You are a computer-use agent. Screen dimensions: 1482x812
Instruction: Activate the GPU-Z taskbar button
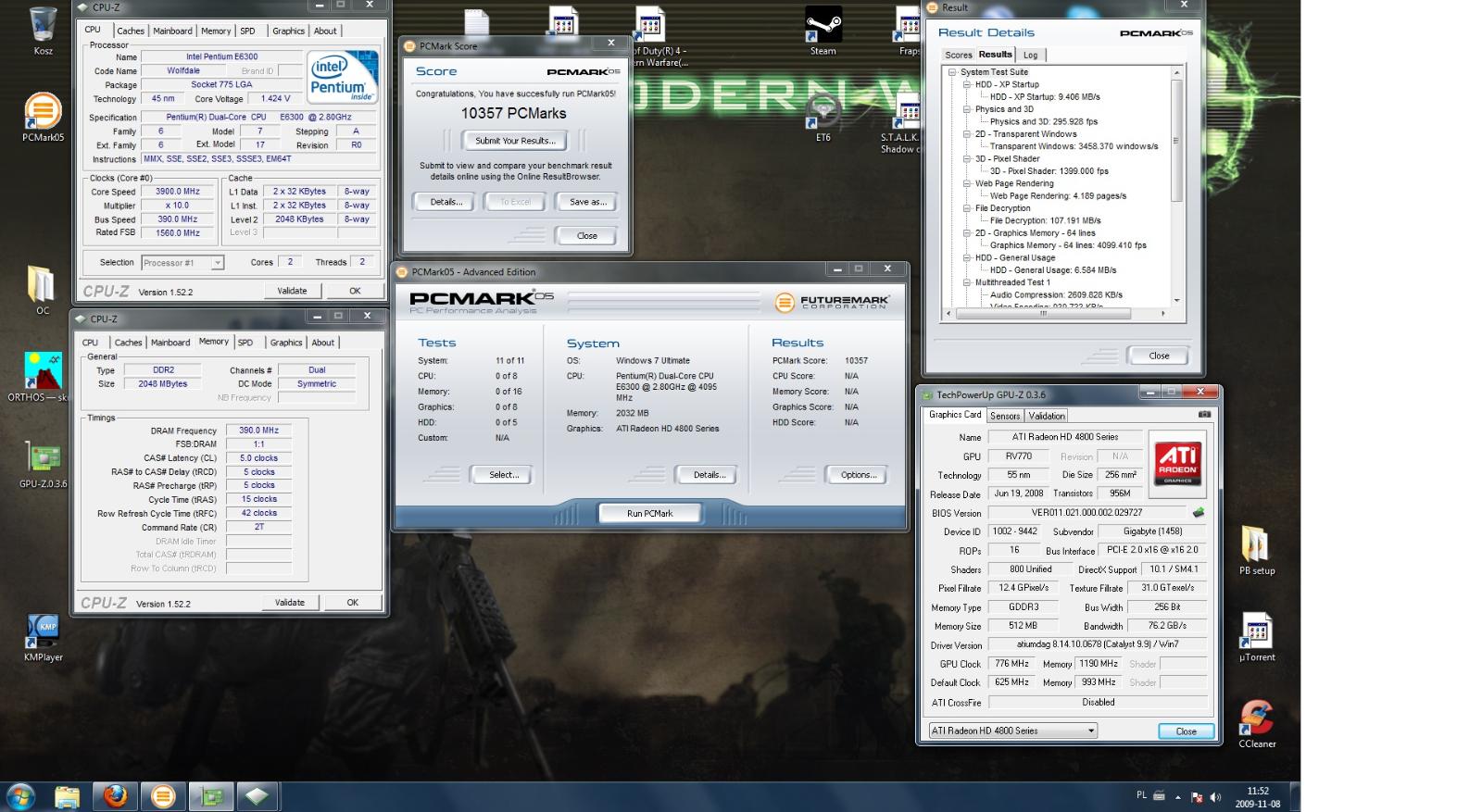coord(211,796)
